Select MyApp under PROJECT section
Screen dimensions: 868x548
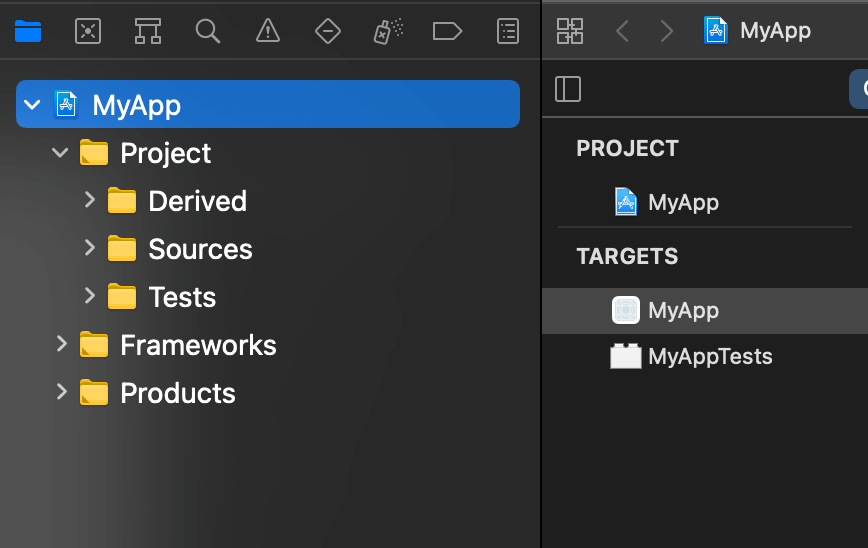[x=683, y=202]
